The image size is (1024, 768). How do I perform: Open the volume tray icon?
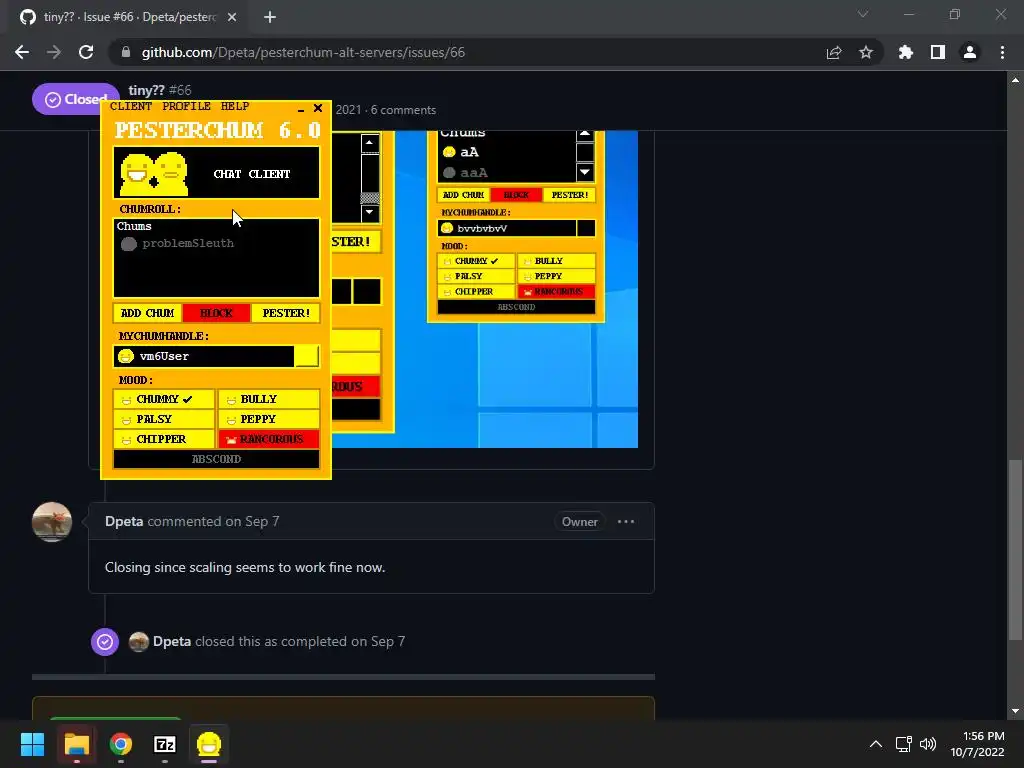coord(927,744)
